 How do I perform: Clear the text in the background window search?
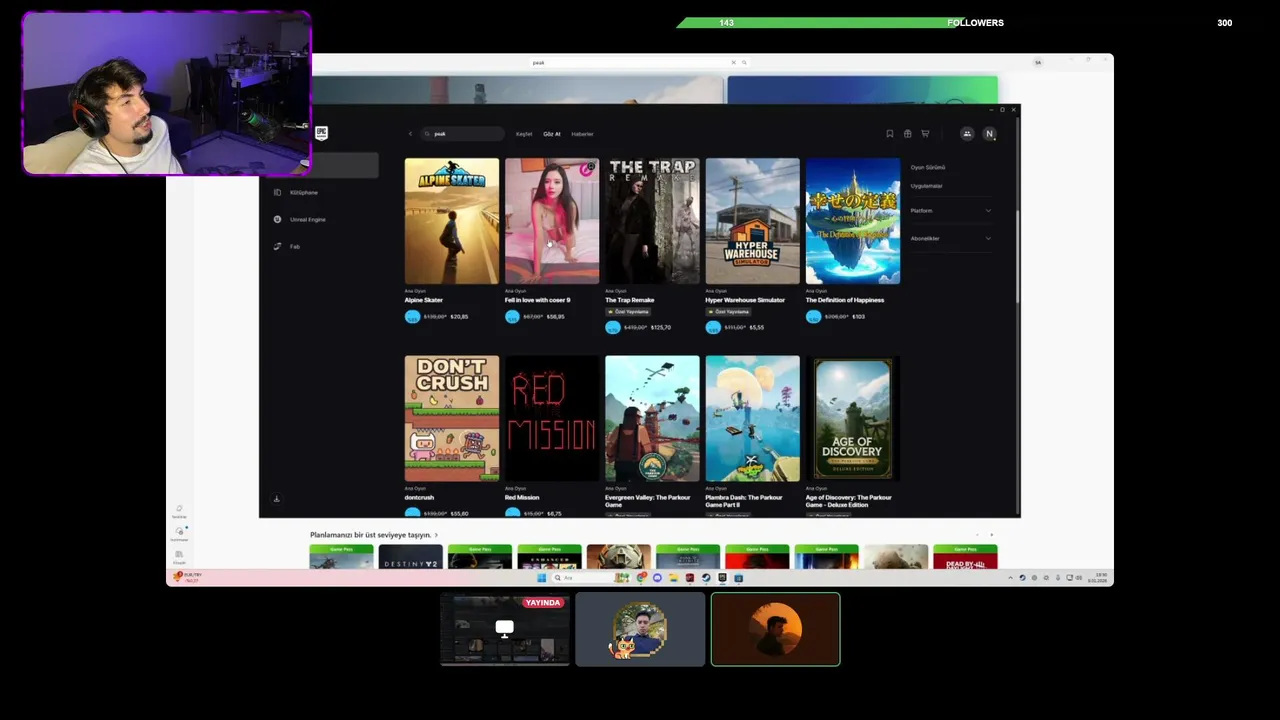tap(733, 63)
